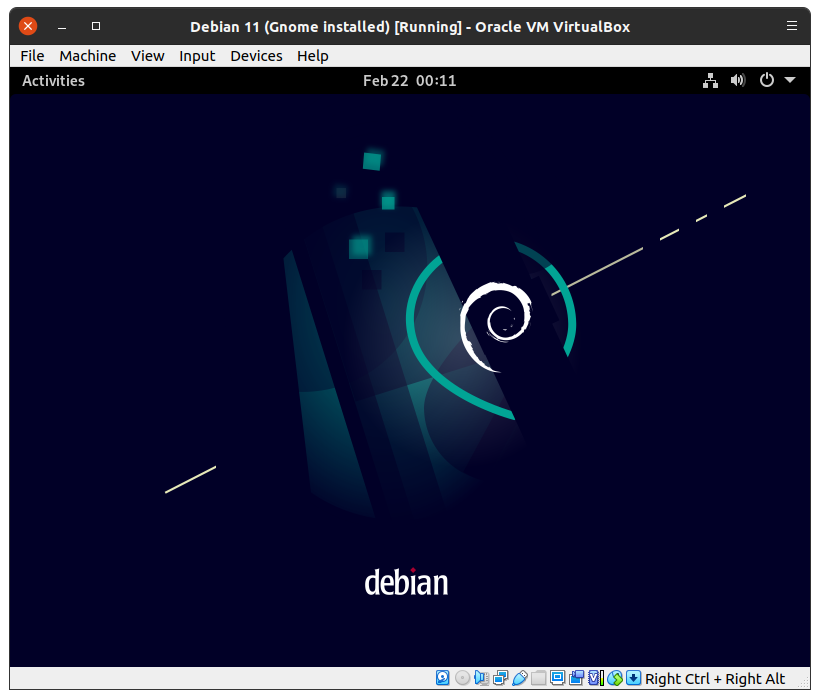Click the keyboard capture arrow indicator
This screenshot has width=820, height=699.
633,678
